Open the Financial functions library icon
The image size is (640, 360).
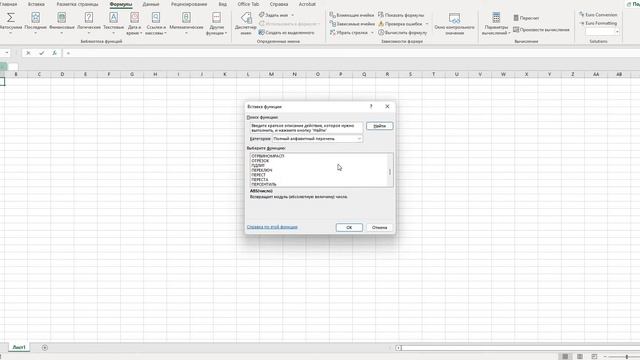click(62, 17)
